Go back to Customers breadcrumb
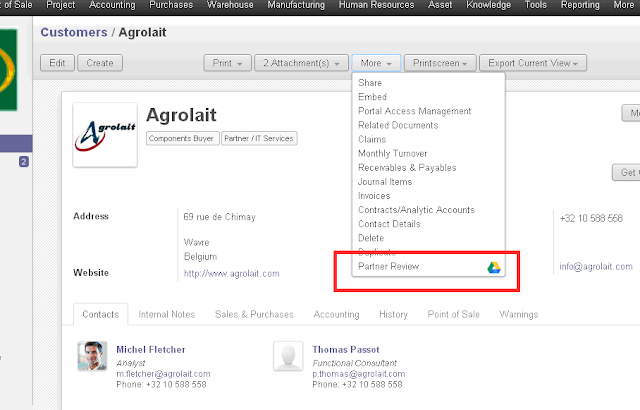Viewport: 640px width, 410px height. (74, 32)
